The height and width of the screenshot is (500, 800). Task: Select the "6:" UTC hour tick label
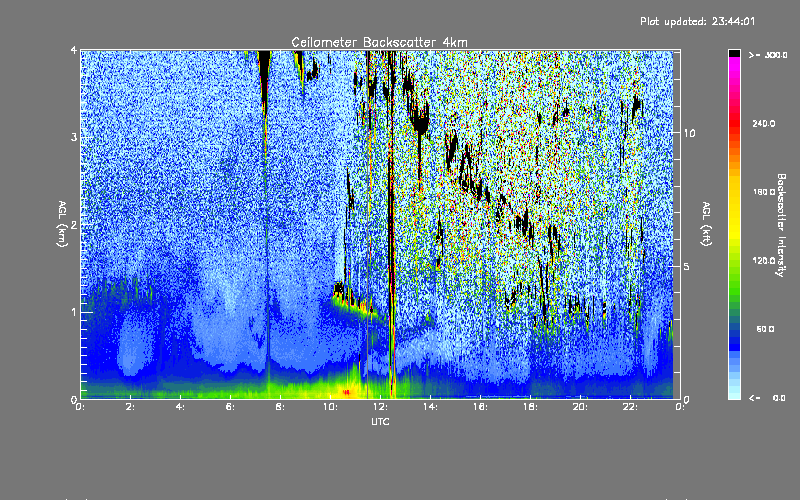tap(231, 407)
